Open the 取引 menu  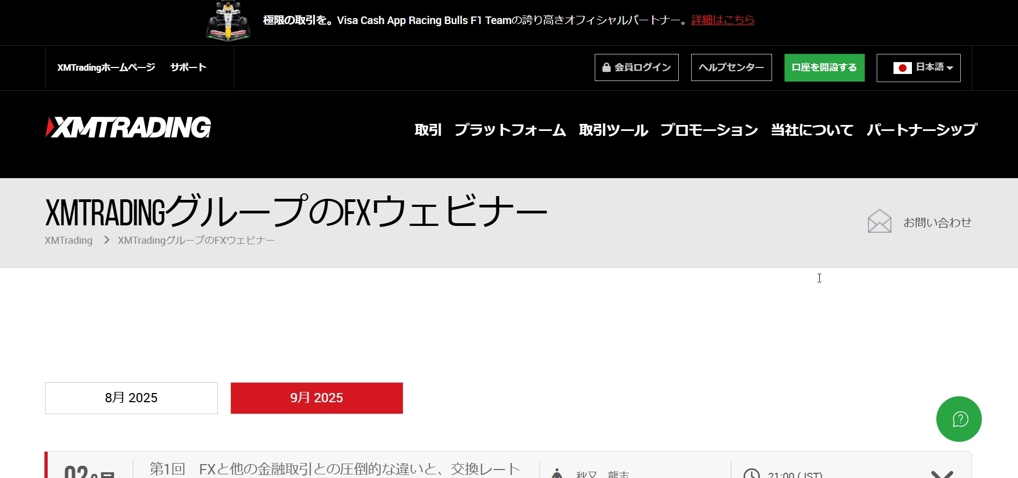[428, 130]
